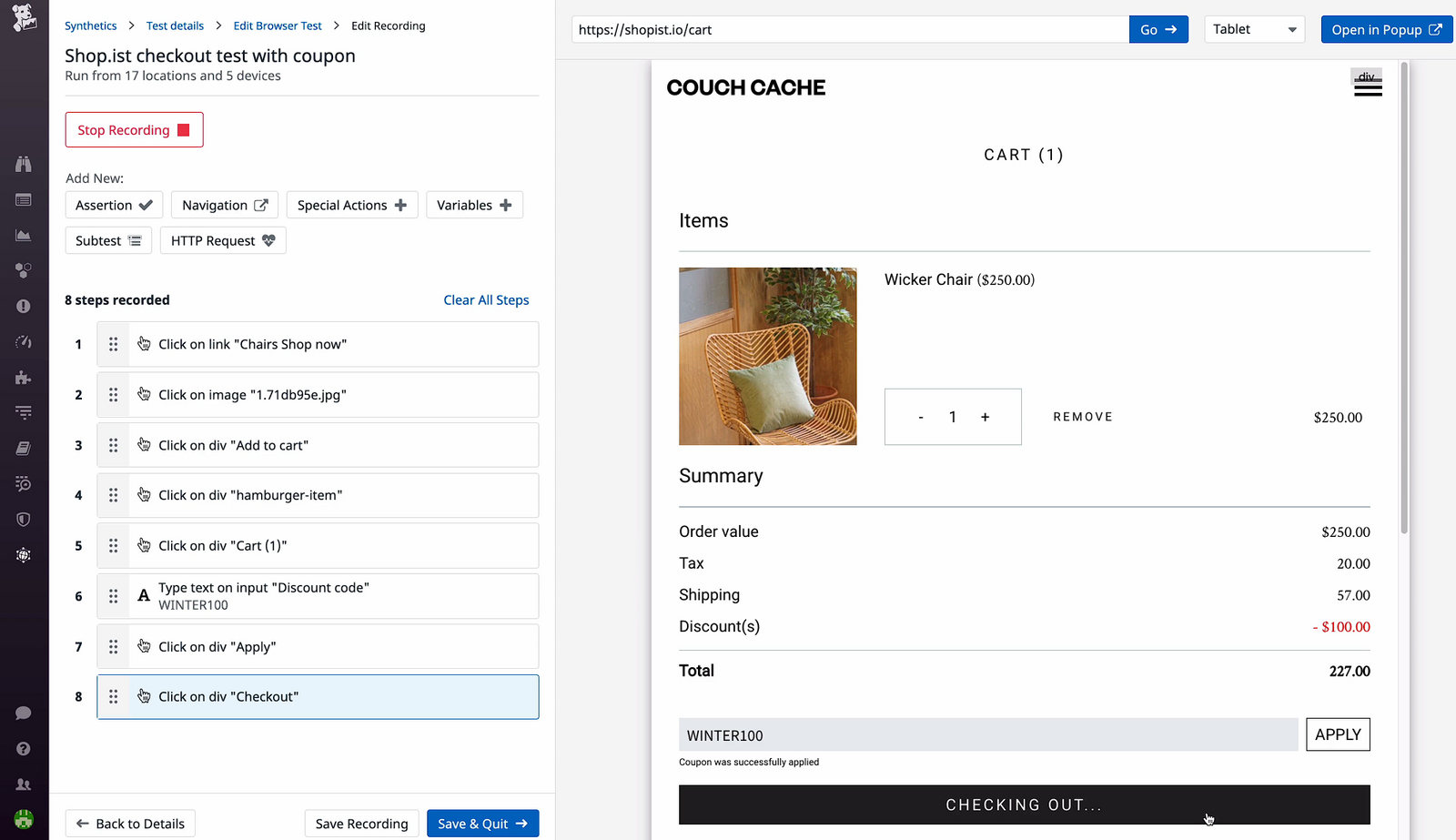The width and height of the screenshot is (1456, 840).
Task: Open the dashboards chart icon in sidebar
Action: [x=24, y=235]
